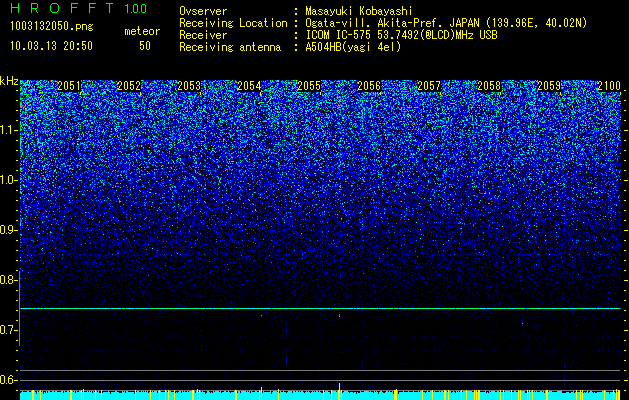629x400 pixels.
Task: Select the A504HB(yagi 4el) antenna value
Action: tap(353, 47)
